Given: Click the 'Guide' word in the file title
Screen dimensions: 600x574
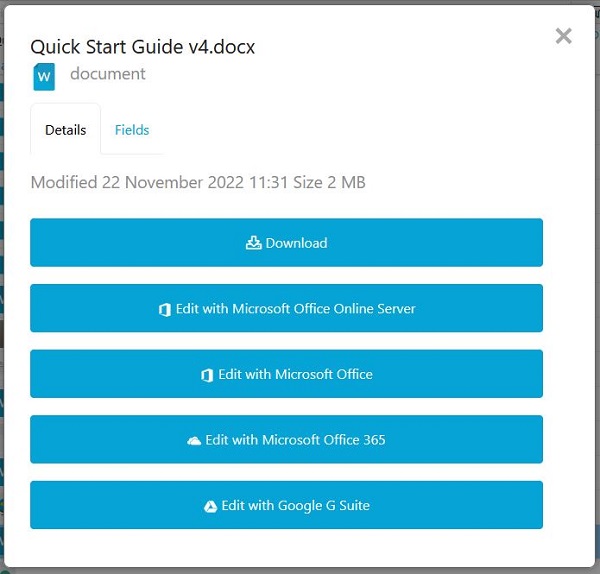Looking at the screenshot, I should (x=153, y=47).
